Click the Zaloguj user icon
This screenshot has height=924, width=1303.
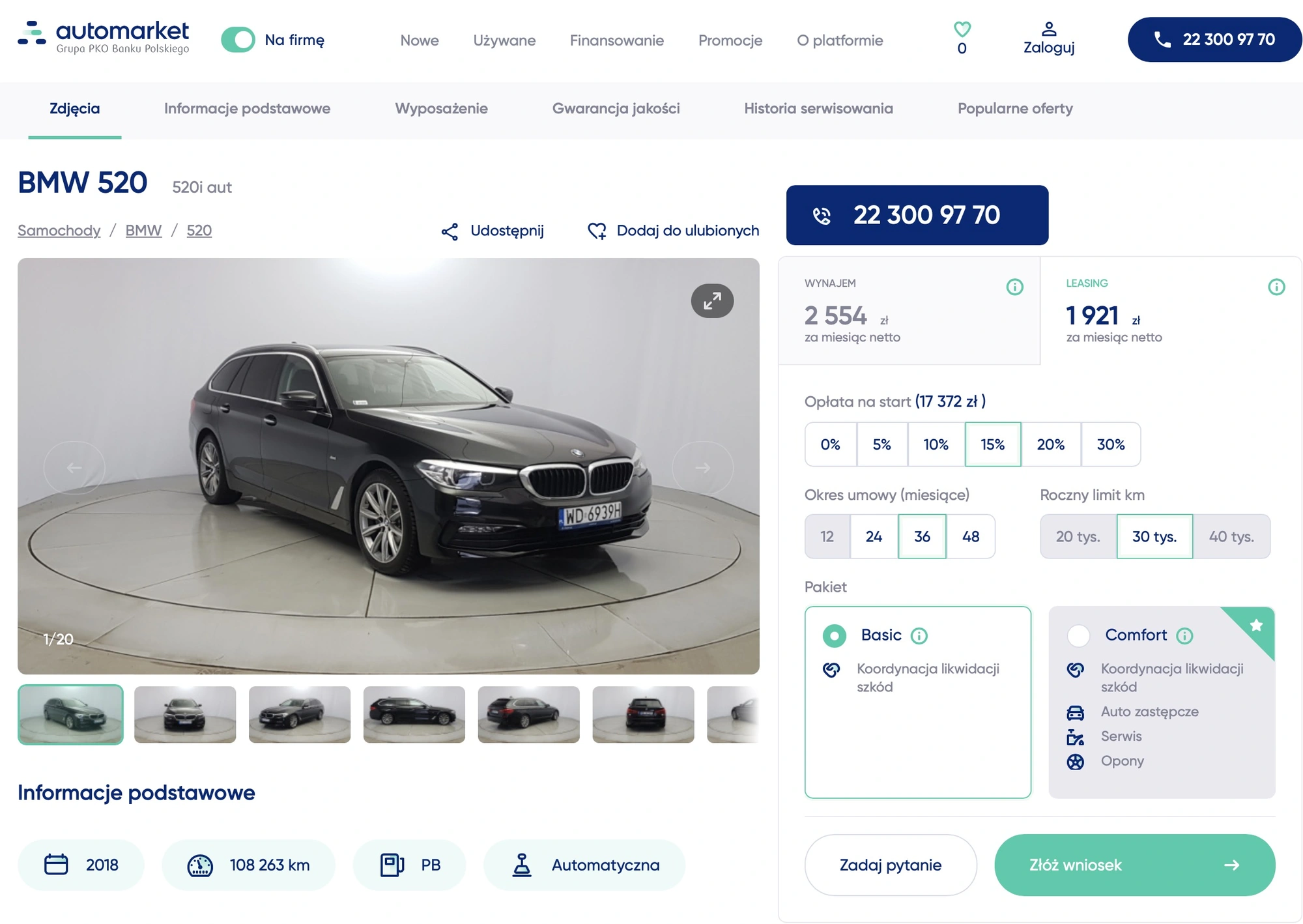(1049, 29)
